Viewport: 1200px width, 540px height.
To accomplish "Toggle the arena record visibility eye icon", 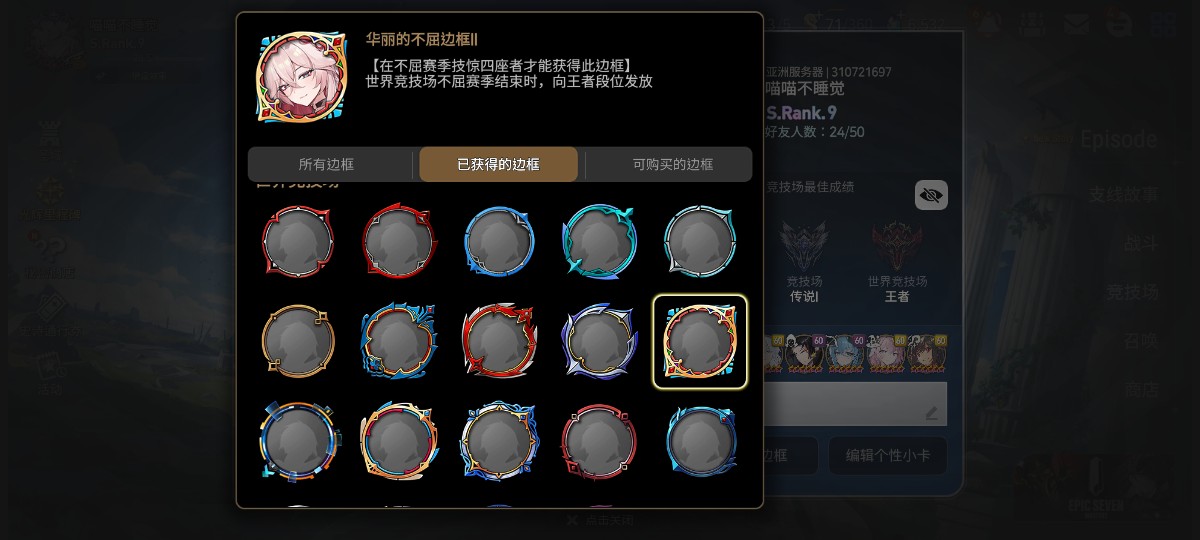I will [931, 195].
